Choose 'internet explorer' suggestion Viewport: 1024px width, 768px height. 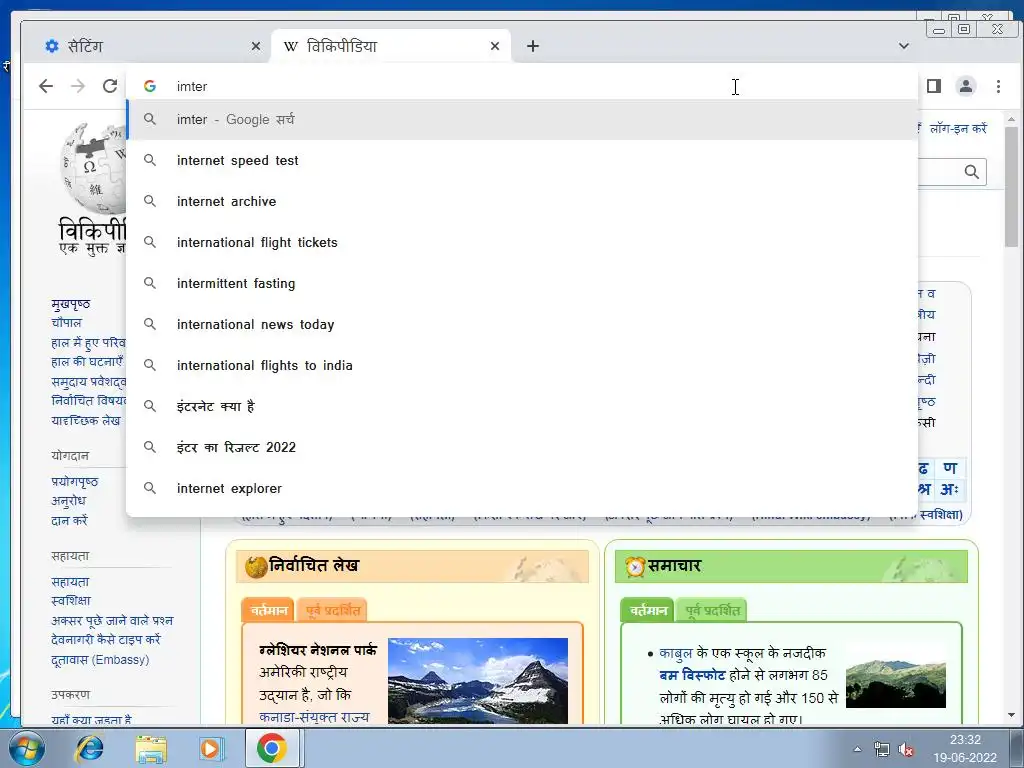coord(522,488)
